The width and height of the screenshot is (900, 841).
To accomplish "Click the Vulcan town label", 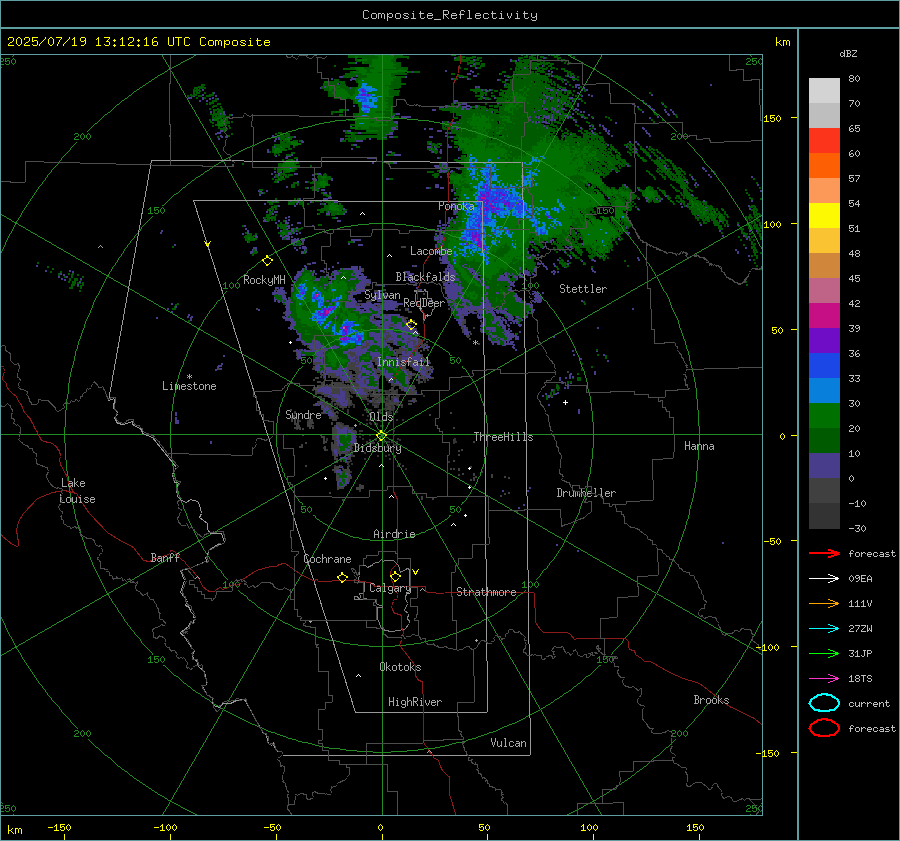I will [509, 743].
